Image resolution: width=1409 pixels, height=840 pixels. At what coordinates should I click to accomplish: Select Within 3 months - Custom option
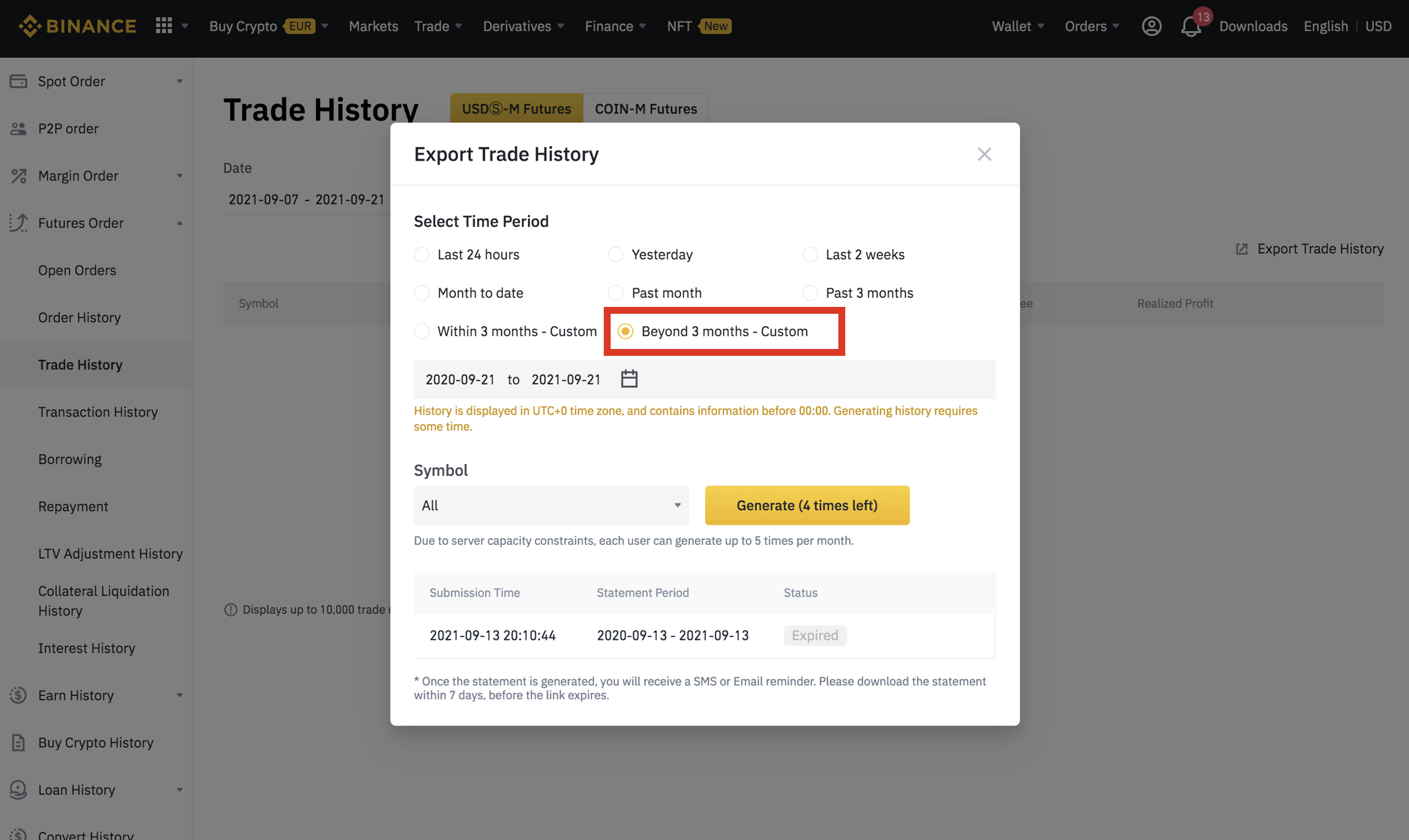click(x=422, y=332)
